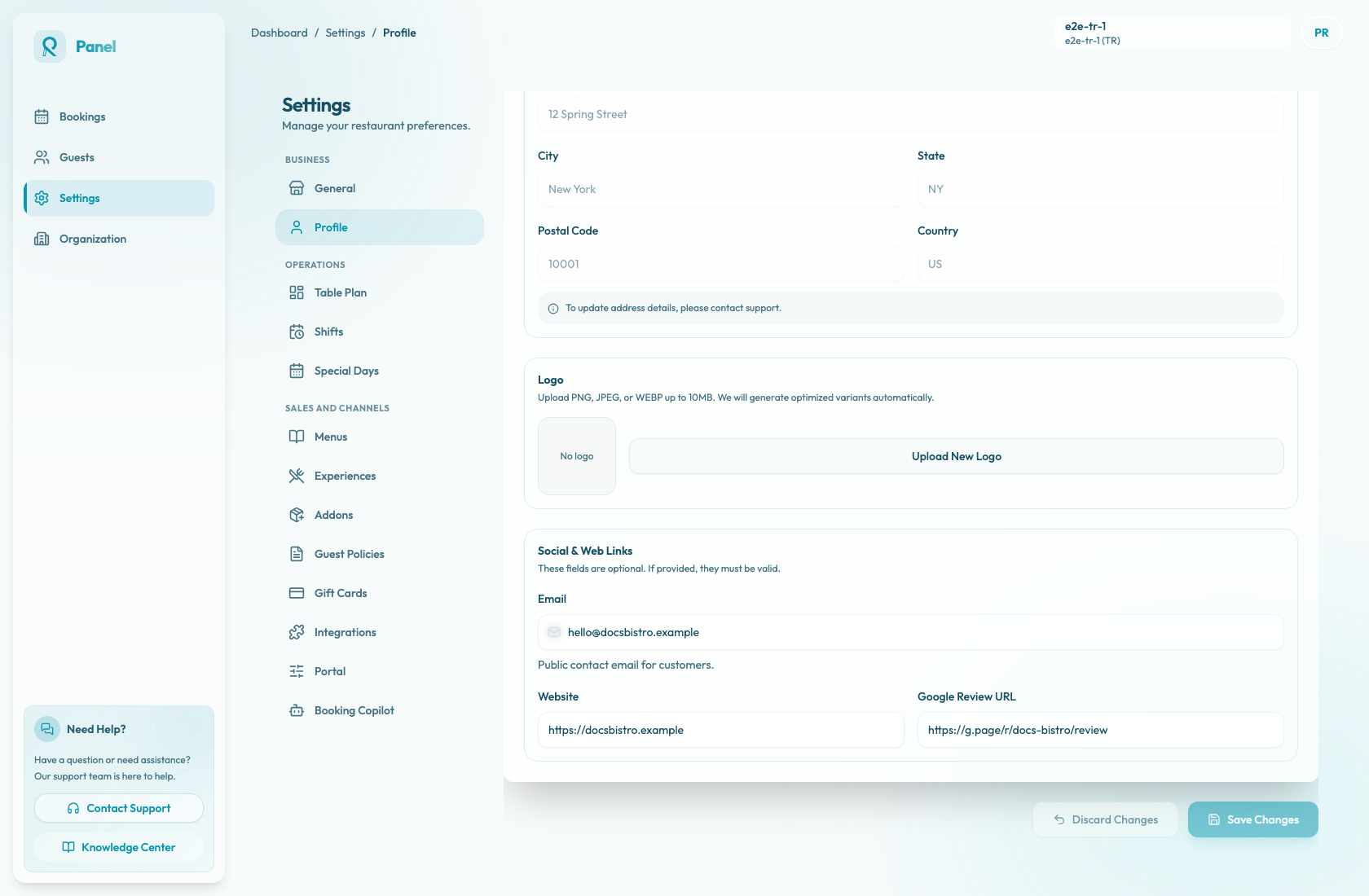Click the Organization building icon
This screenshot has height=896, width=1369.
[42, 239]
